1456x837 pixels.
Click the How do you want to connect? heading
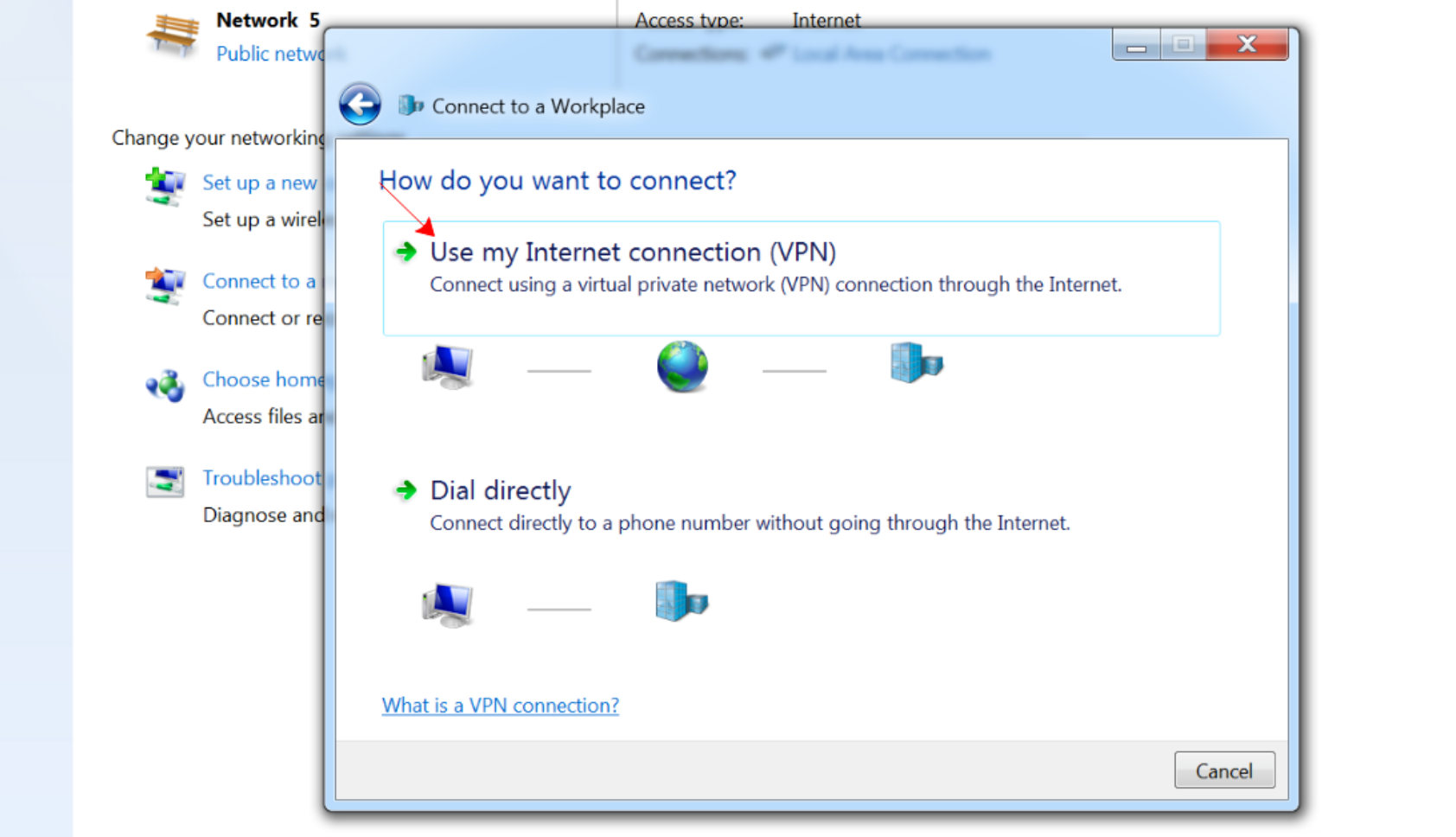pos(558,180)
